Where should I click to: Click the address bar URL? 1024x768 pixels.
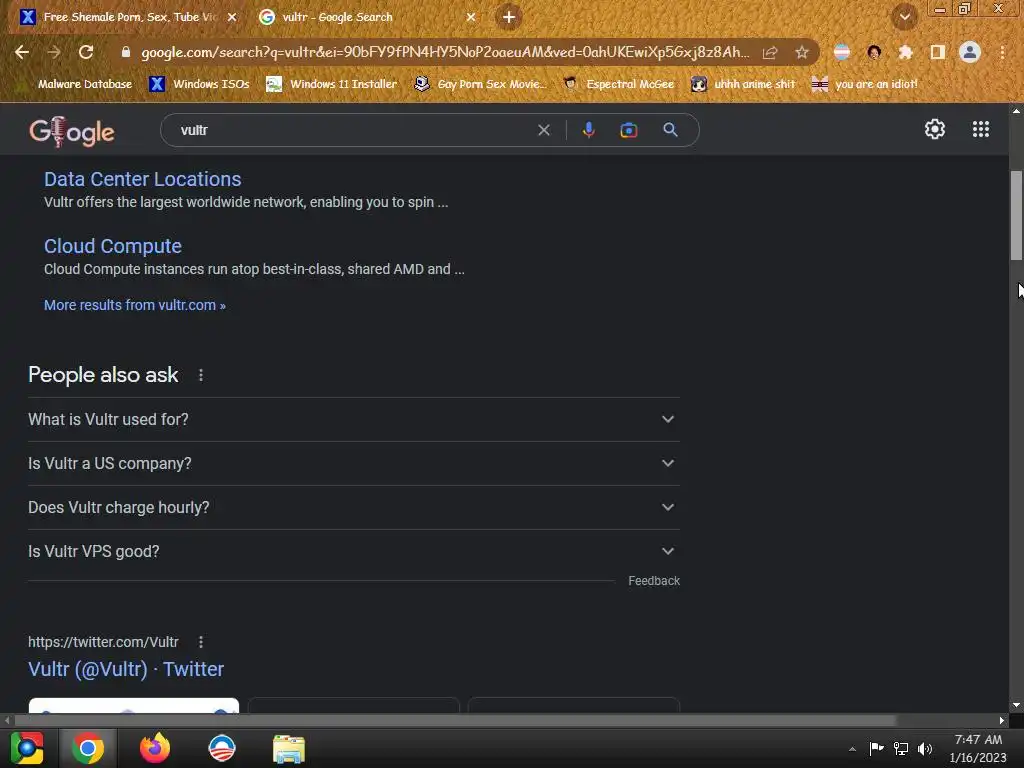point(445,52)
